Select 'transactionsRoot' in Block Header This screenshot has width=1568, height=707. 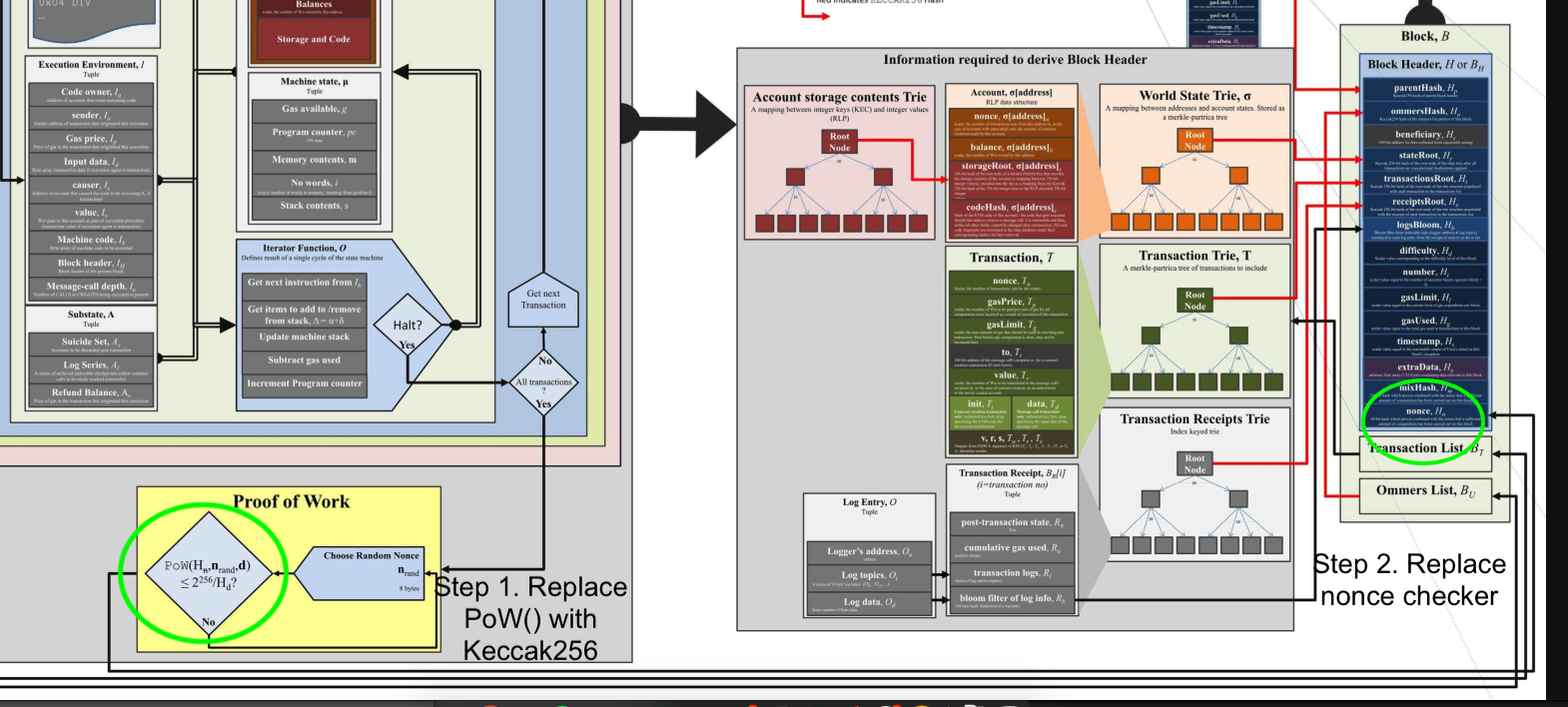tap(1425, 183)
